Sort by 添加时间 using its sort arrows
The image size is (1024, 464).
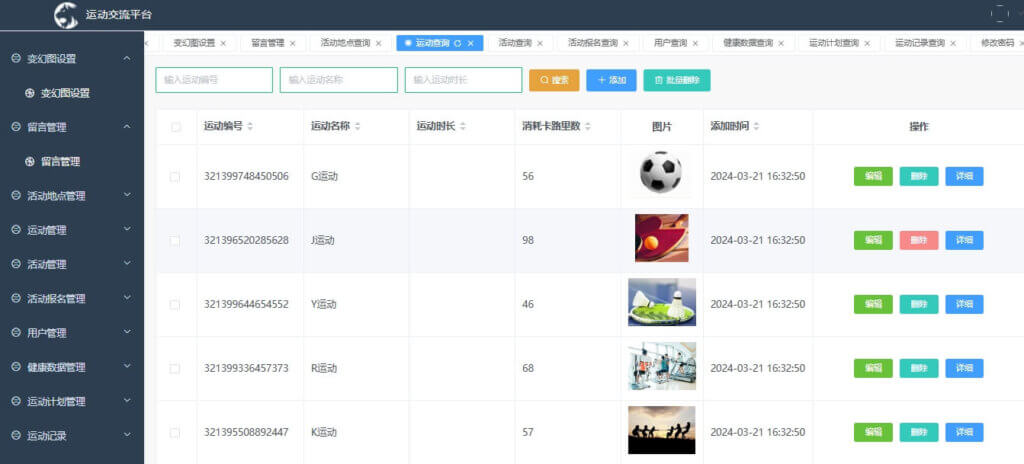click(x=756, y=127)
